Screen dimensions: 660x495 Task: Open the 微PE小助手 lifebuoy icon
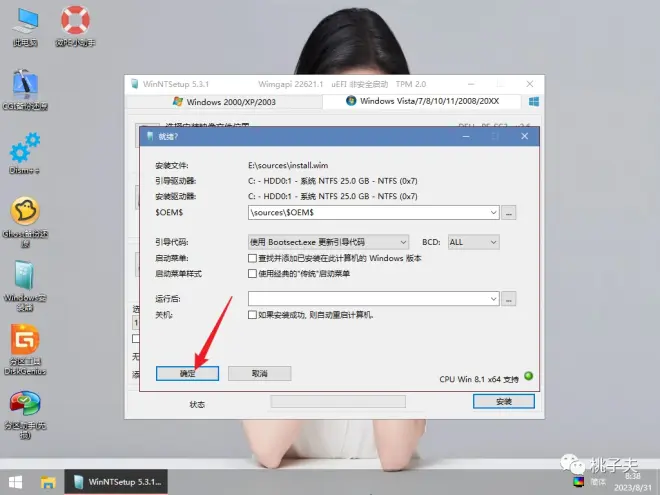coord(75,26)
